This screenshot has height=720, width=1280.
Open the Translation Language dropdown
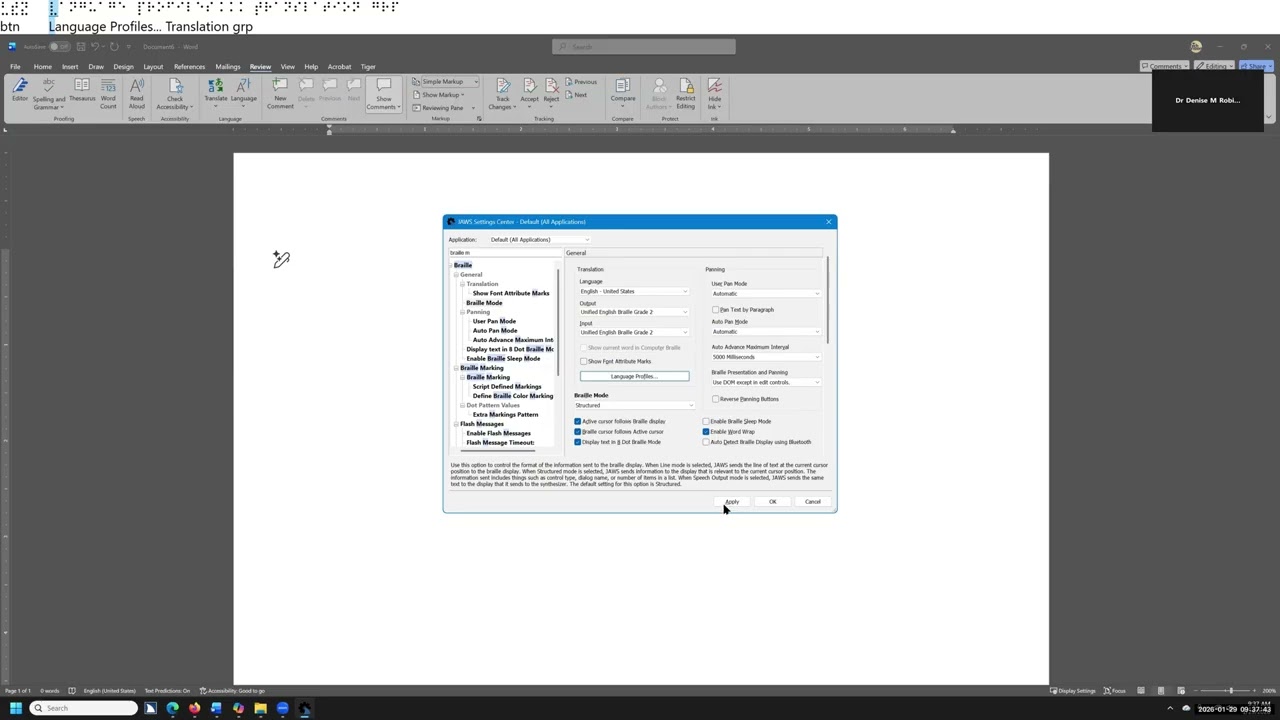(634, 292)
